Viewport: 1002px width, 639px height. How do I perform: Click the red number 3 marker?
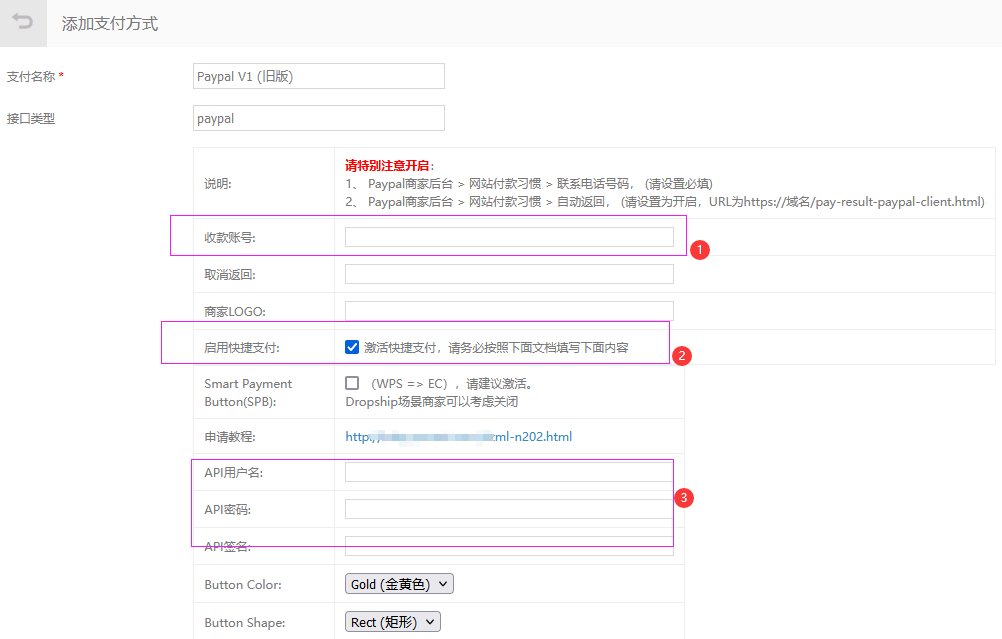point(684,497)
